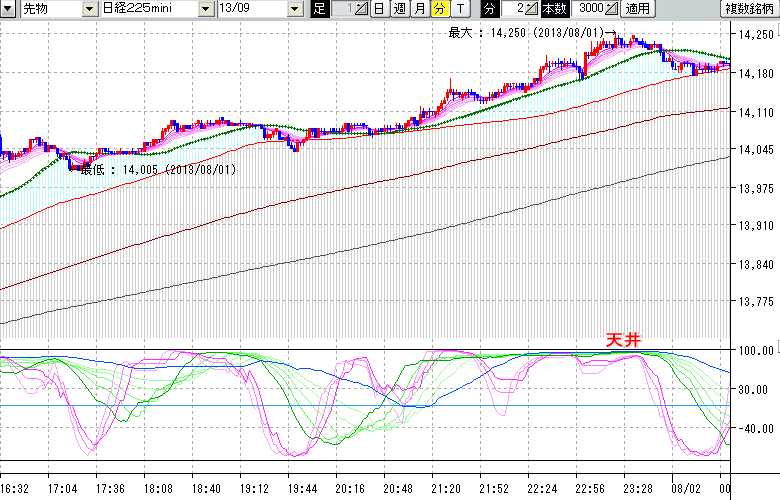The width and height of the screenshot is (780, 500).
Task: Click the 適用 (apply) button
Action: coord(636,9)
